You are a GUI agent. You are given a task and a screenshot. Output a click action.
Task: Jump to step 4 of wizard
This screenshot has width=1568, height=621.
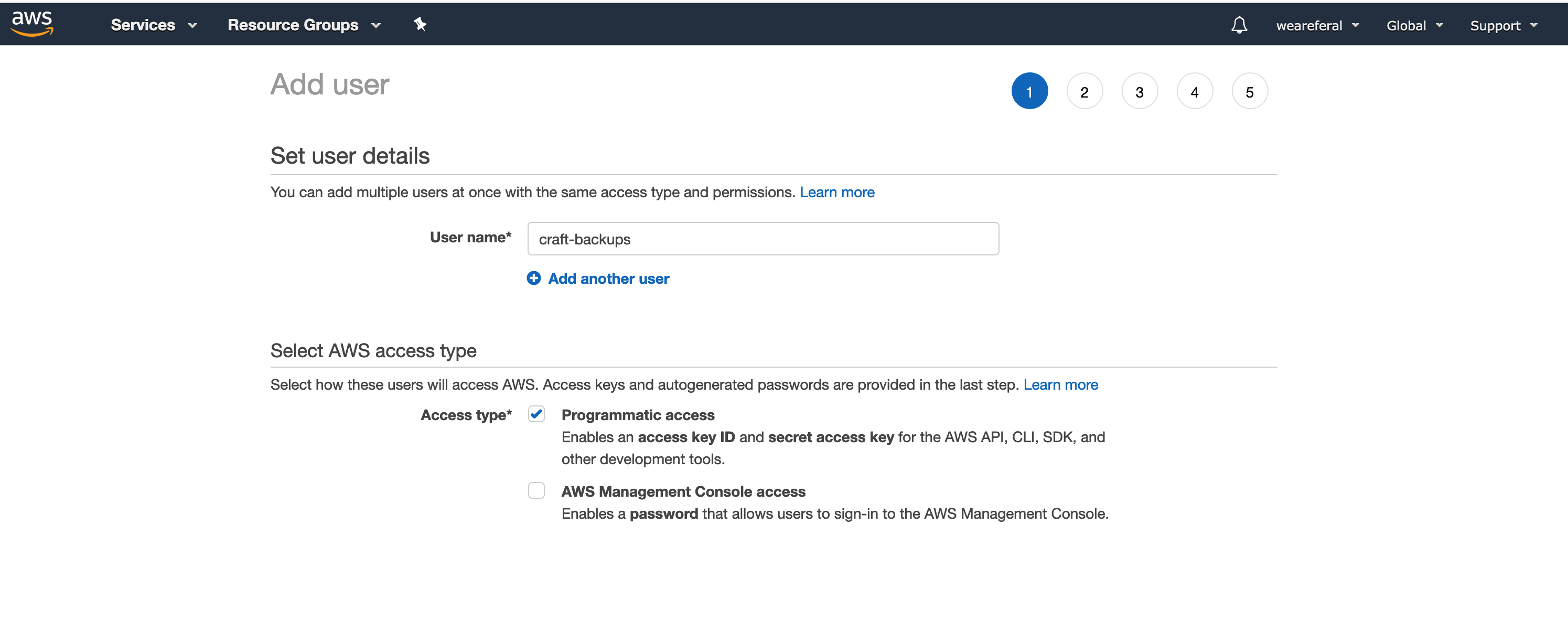pyautogui.click(x=1194, y=91)
